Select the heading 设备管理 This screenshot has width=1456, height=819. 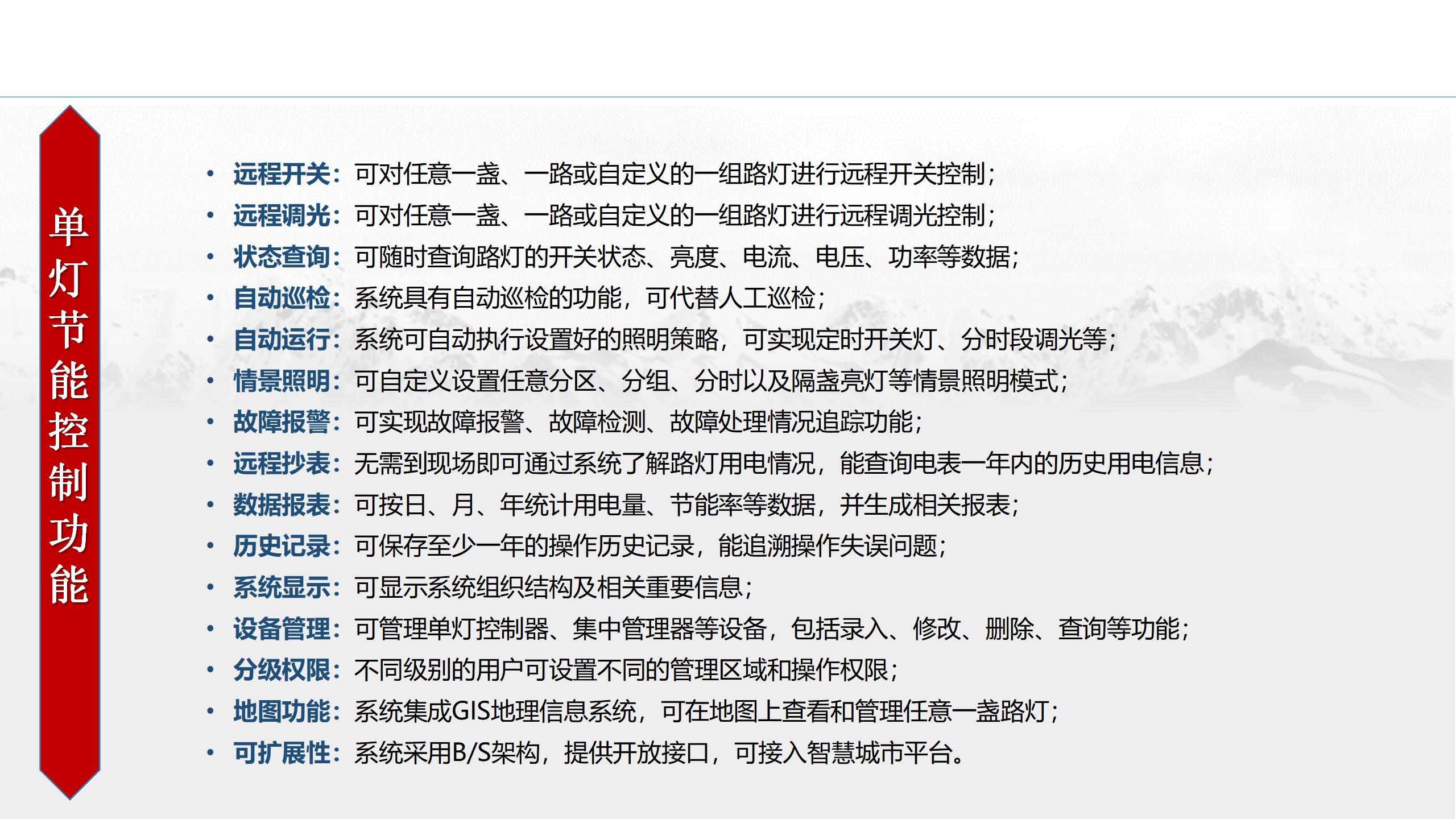click(282, 629)
